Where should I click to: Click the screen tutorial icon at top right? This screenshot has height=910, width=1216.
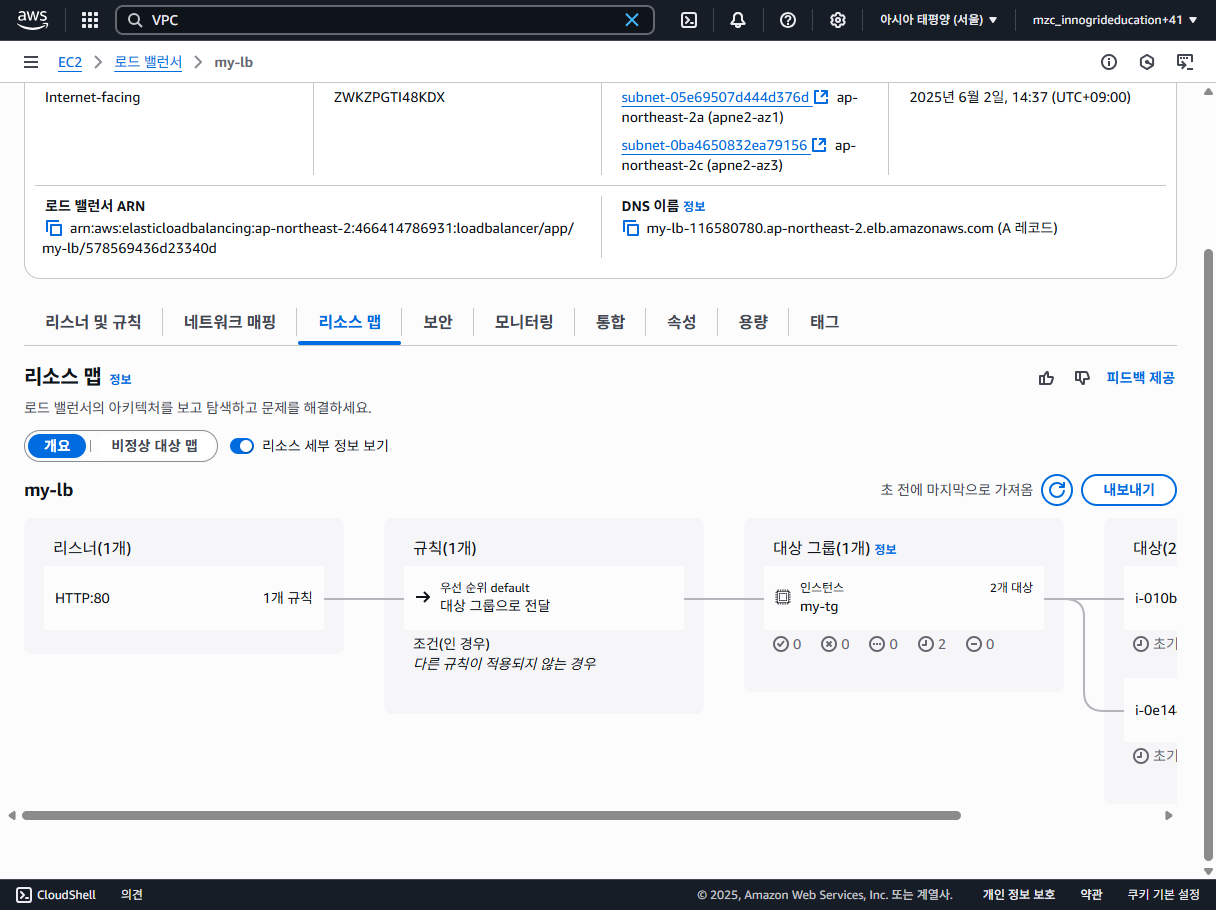[x=1185, y=62]
